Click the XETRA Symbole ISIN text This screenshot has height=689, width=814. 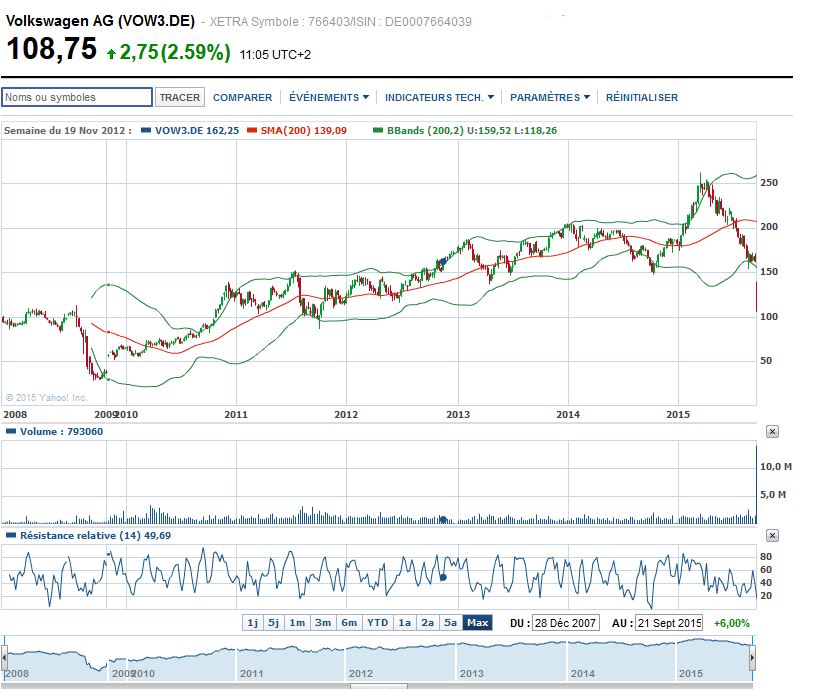[x=341, y=22]
